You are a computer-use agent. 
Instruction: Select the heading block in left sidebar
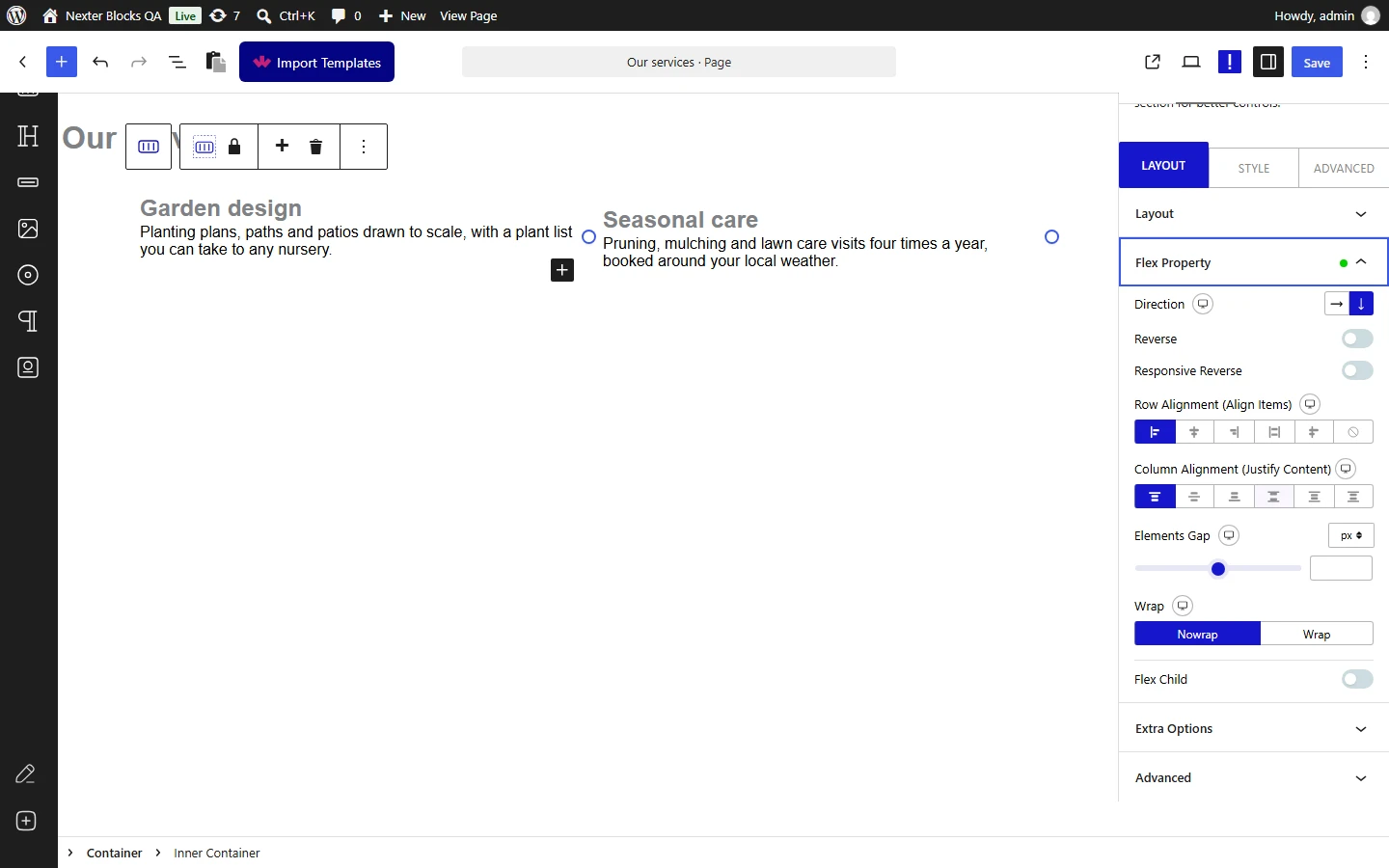28,136
